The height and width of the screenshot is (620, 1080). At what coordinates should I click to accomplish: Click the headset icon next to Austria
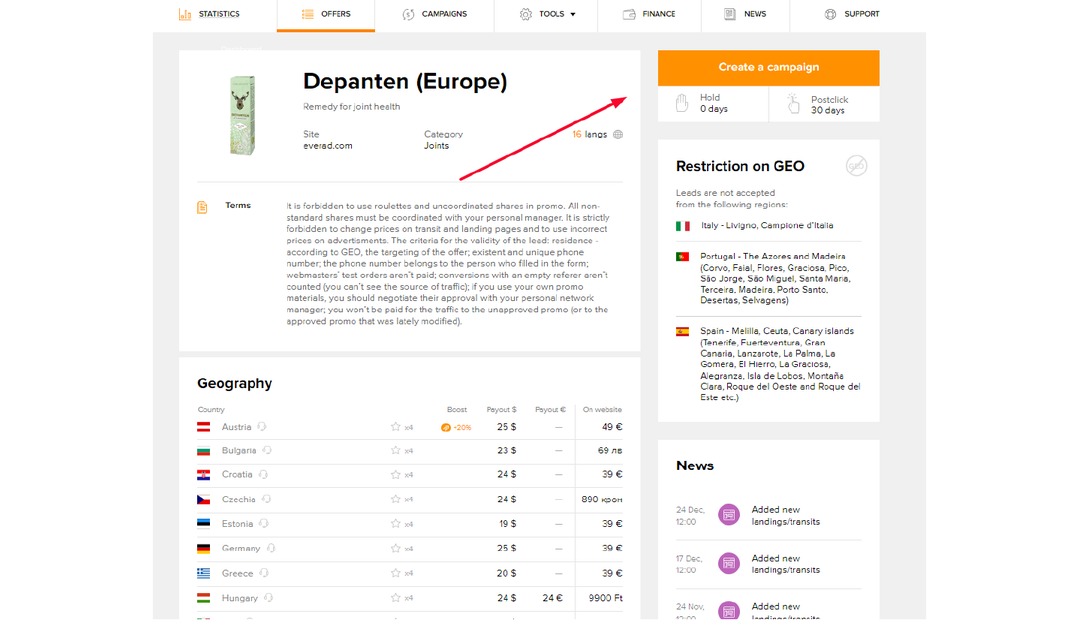tap(262, 427)
